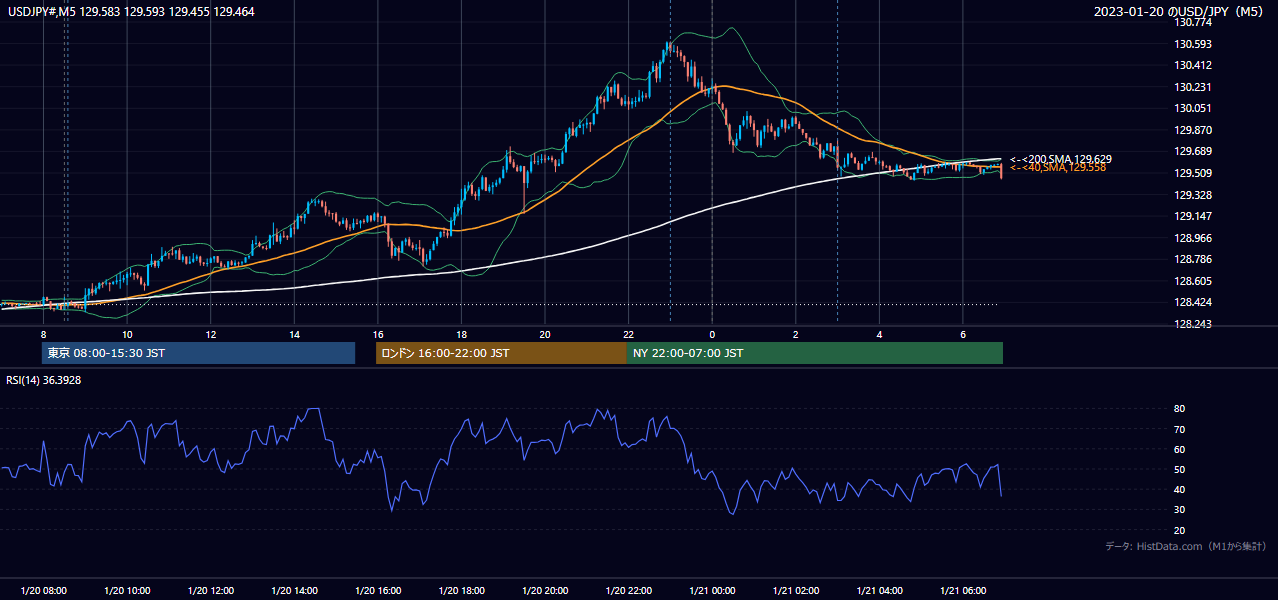The height and width of the screenshot is (600, 1278).
Task: Click price axis value 128.786
Action: point(1192,260)
